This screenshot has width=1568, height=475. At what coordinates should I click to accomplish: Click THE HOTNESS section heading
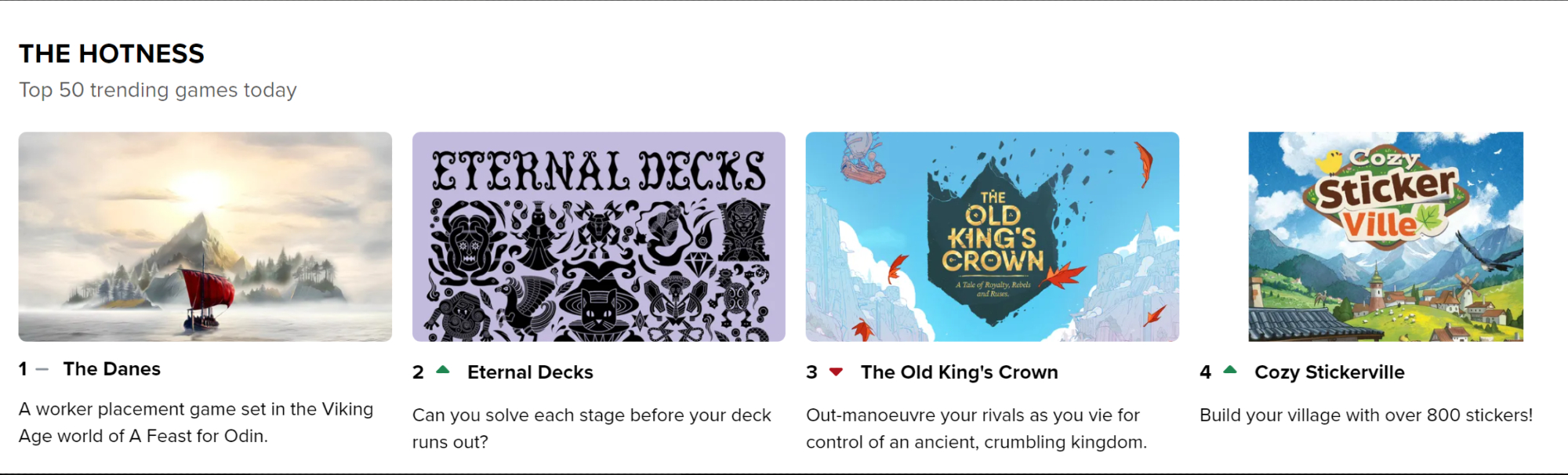click(111, 53)
